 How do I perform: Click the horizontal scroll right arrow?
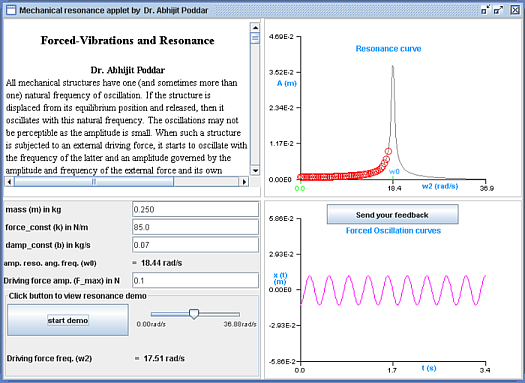pos(244,181)
